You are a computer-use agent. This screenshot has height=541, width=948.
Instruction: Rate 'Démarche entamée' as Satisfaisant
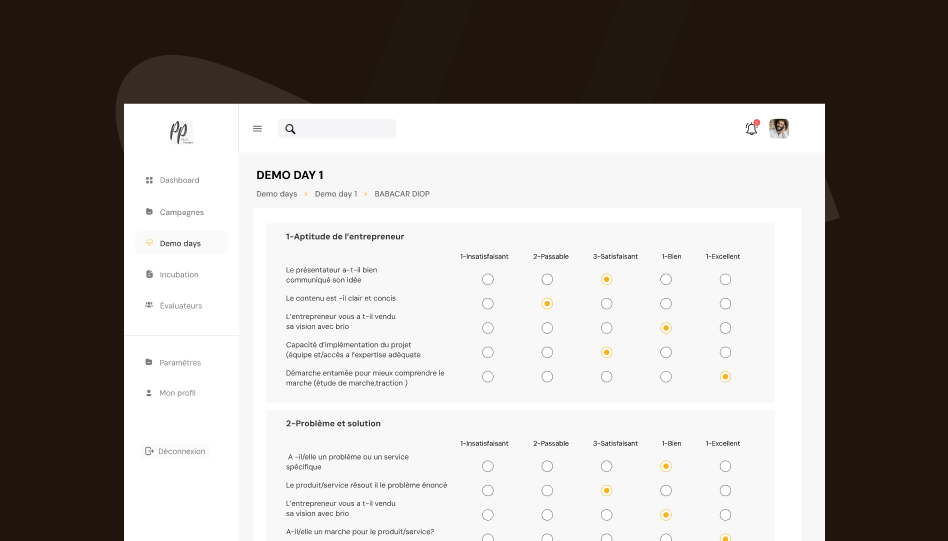(x=606, y=377)
